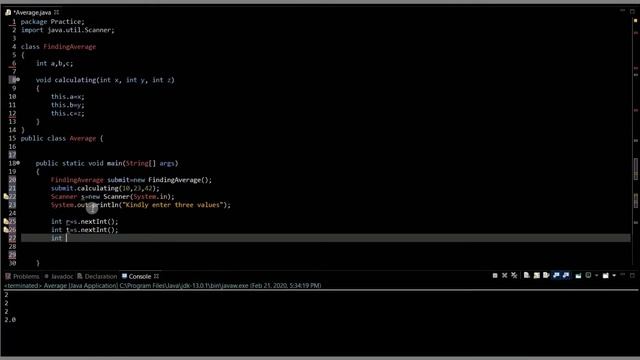Click the terminated Average Java Application status line
The image size is (640, 360).
click(162, 285)
